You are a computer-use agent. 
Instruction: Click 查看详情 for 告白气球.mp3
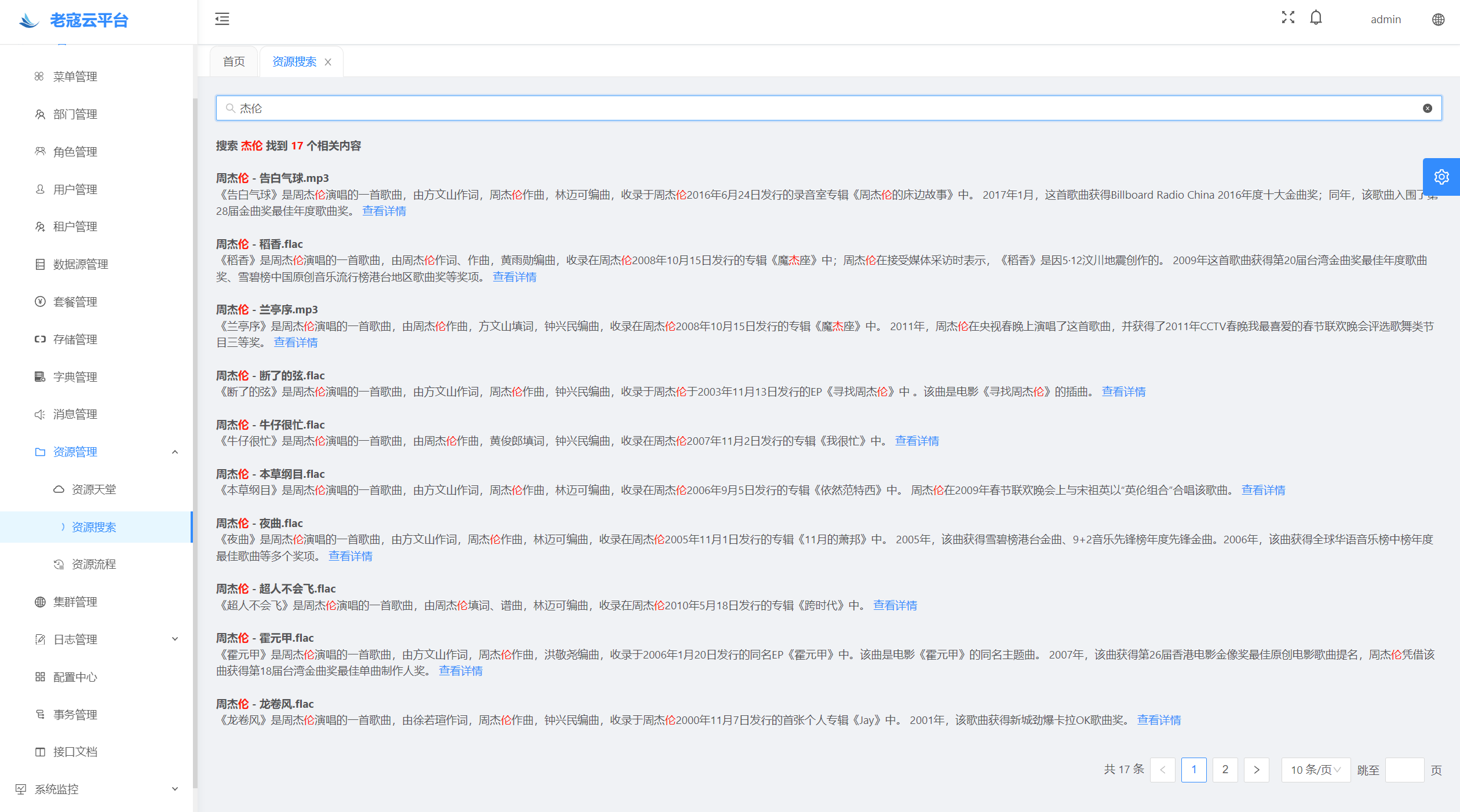(384, 211)
